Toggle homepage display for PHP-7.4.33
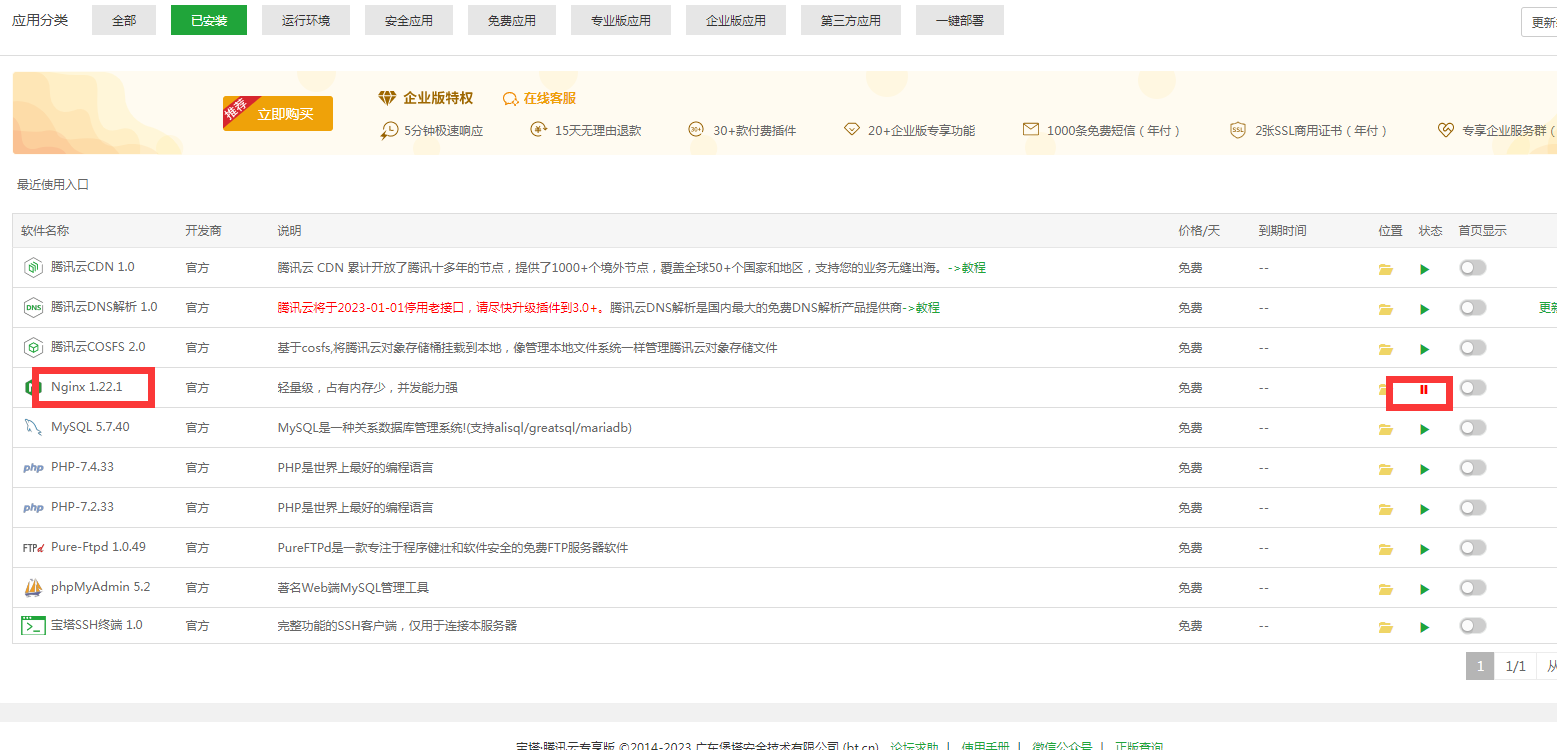This screenshot has height=750, width=1557. click(x=1472, y=467)
